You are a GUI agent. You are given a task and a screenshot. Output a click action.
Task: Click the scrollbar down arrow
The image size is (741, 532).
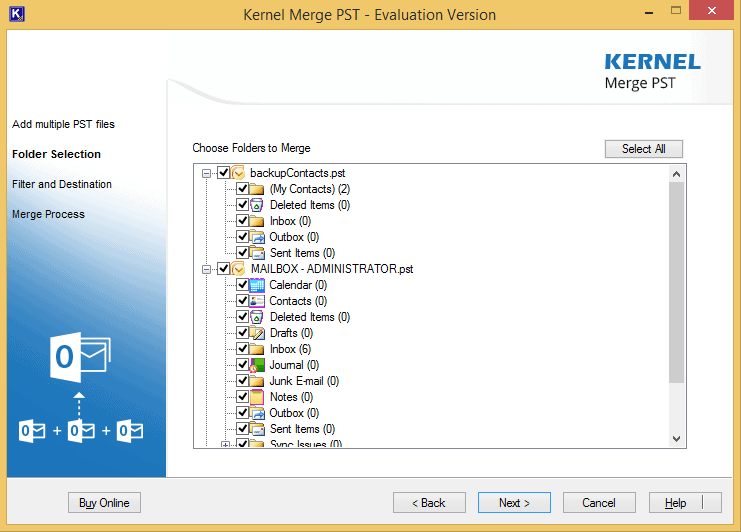click(x=676, y=438)
